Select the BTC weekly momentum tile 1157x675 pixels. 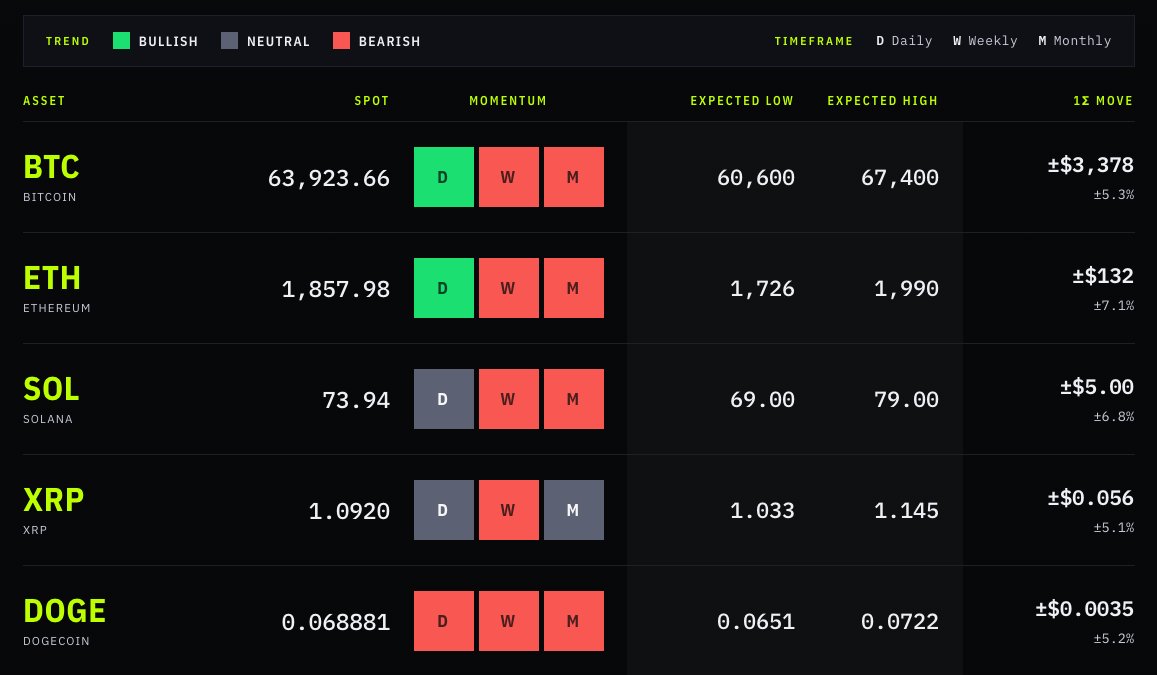508,177
